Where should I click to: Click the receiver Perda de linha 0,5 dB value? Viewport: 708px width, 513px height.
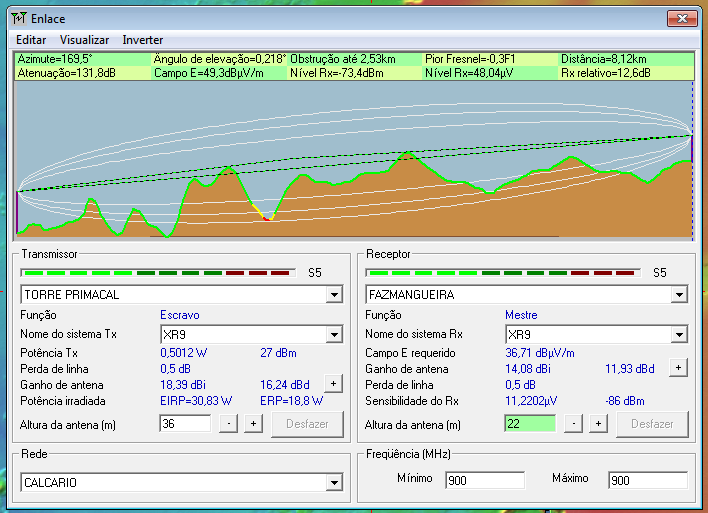(520, 385)
